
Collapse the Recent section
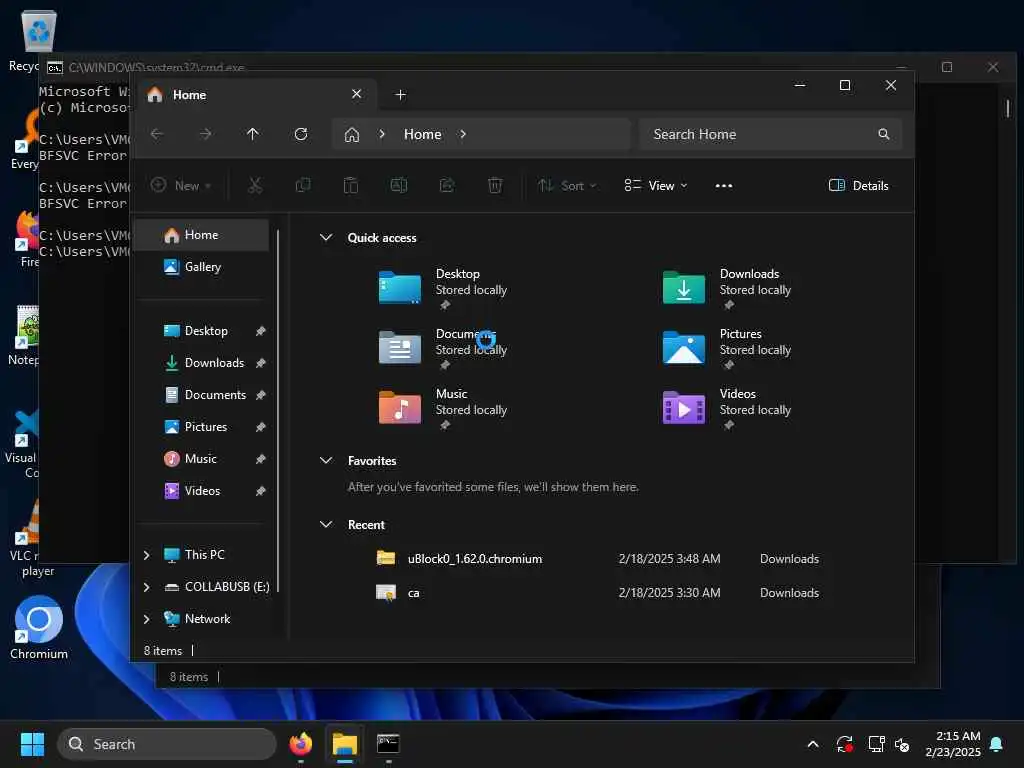tap(326, 524)
